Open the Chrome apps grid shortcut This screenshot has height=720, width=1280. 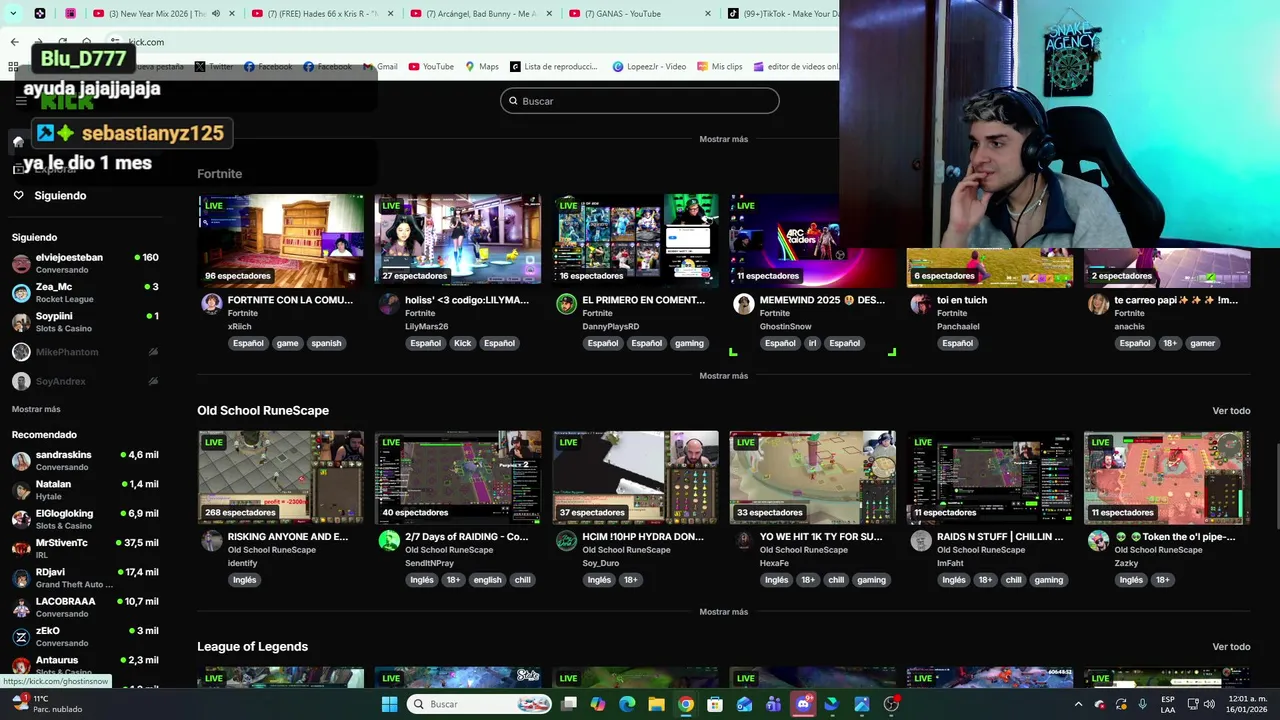[14, 67]
